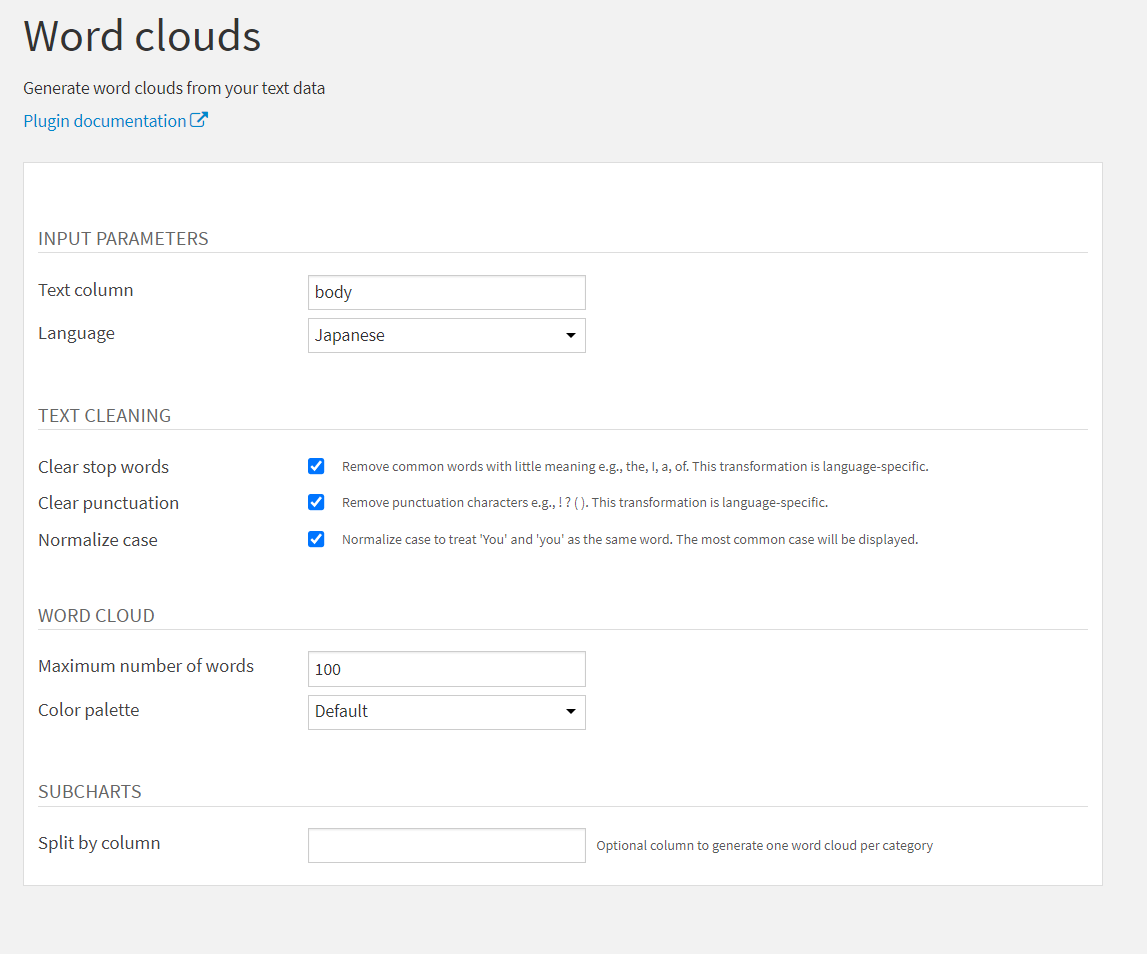
Task: Click the Language field label
Action: 76,333
